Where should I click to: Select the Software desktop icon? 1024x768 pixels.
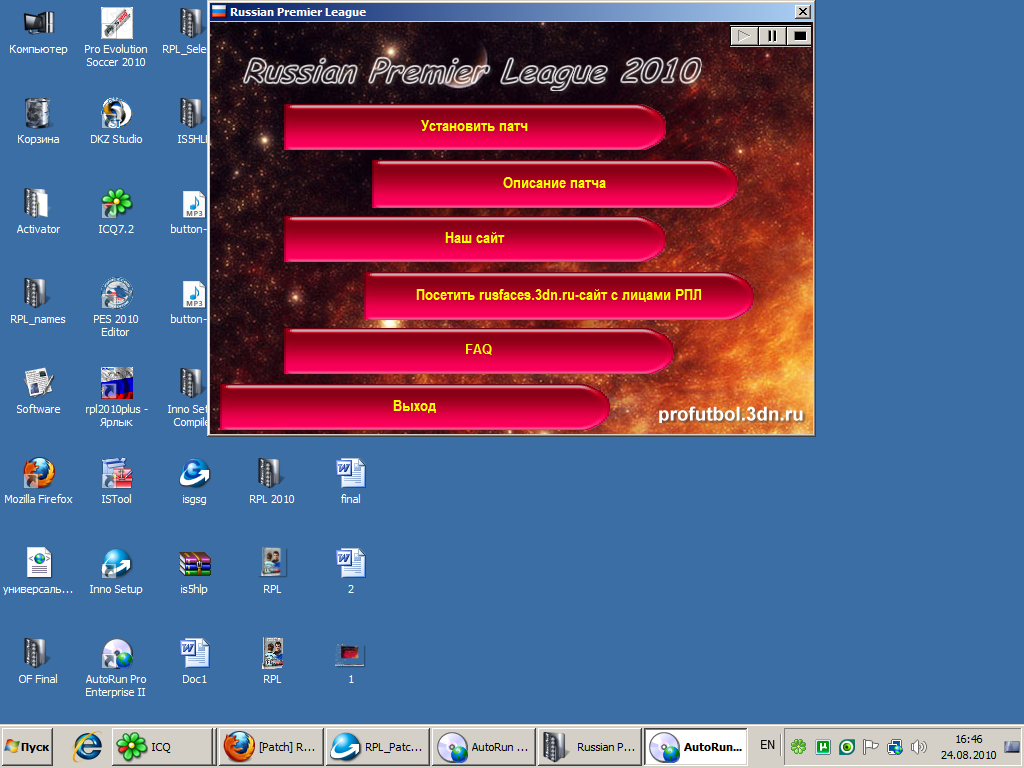pyautogui.click(x=38, y=392)
